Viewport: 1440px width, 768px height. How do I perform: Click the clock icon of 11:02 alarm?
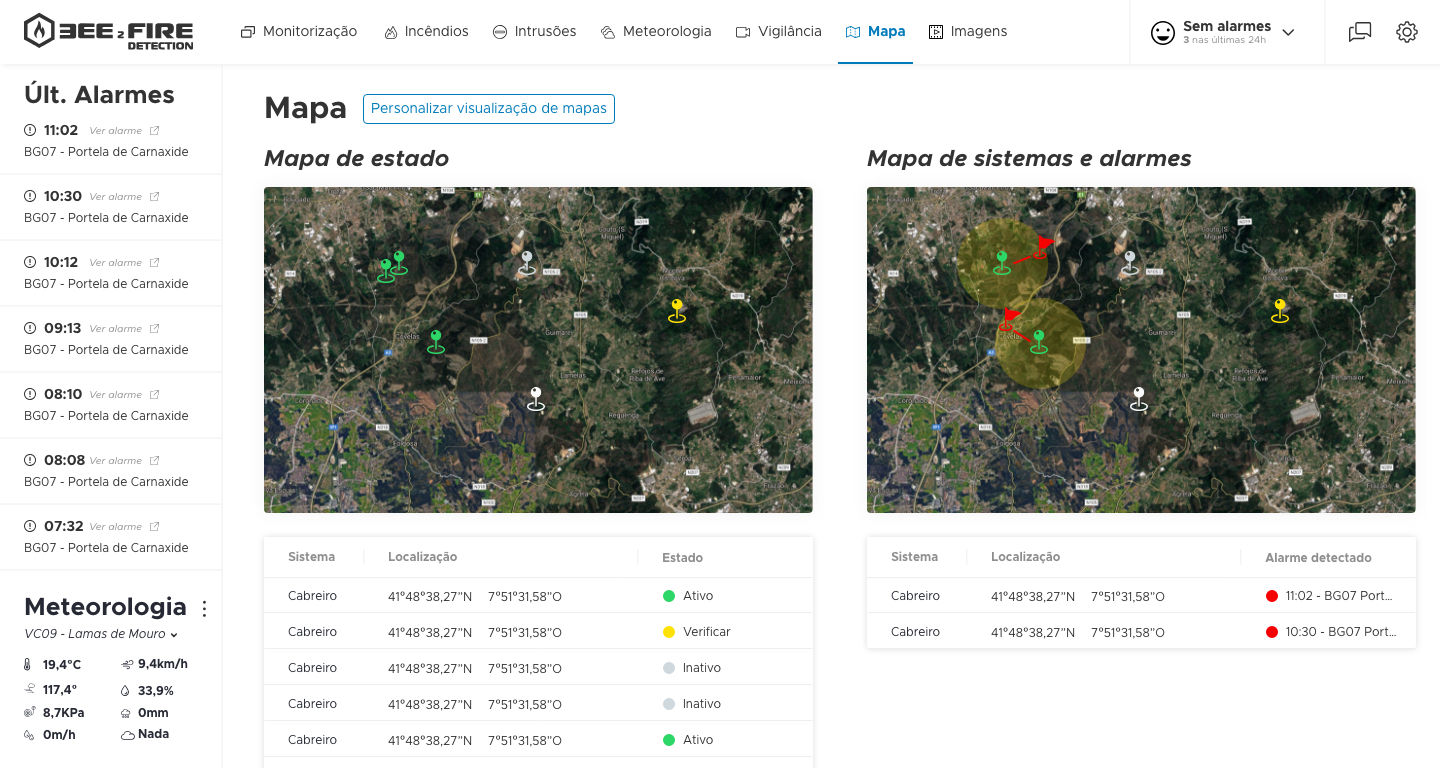30,130
